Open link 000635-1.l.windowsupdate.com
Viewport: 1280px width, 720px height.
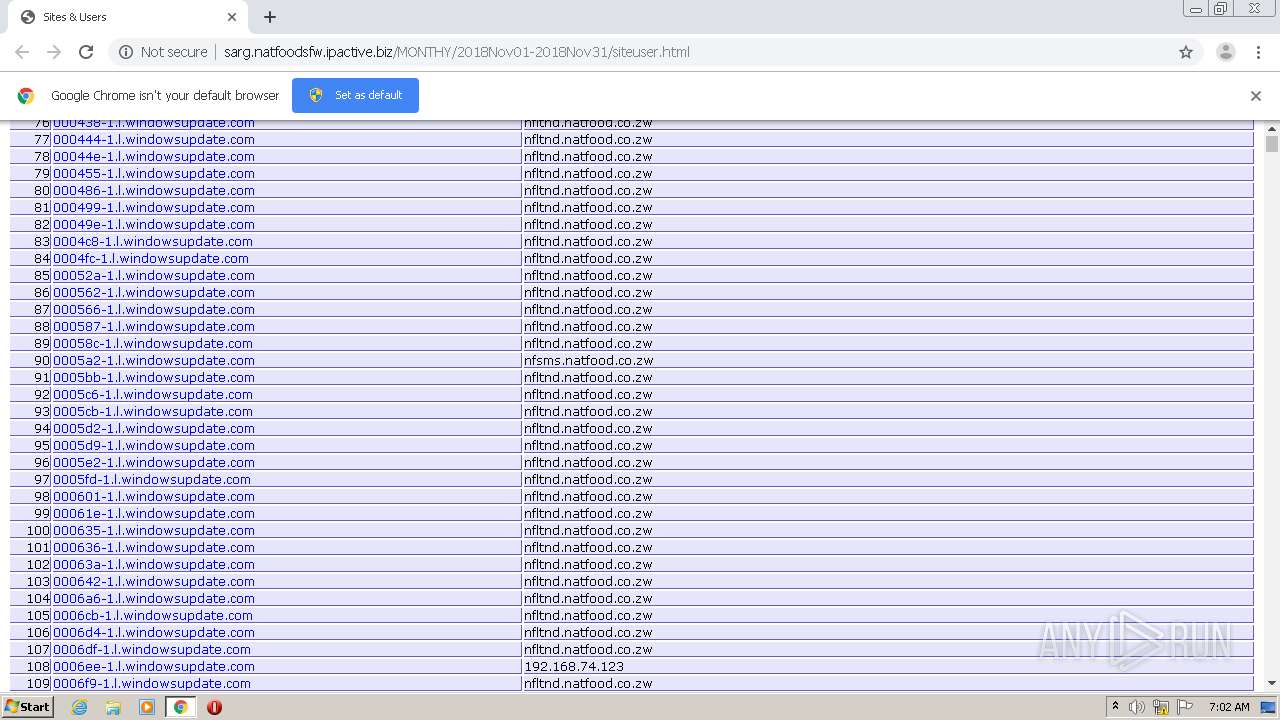(154, 530)
